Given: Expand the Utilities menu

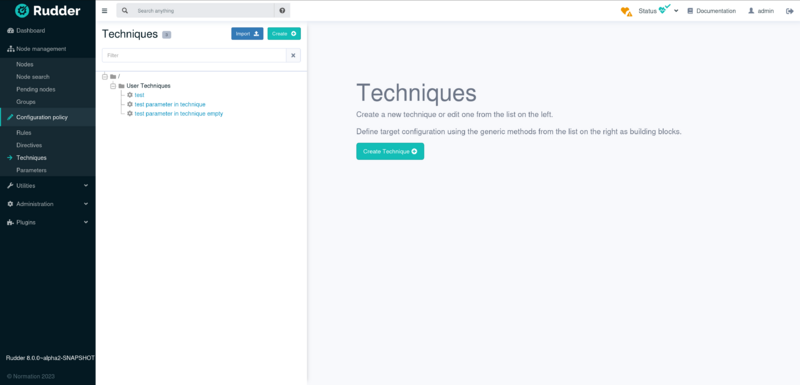Looking at the screenshot, I should pos(47,186).
